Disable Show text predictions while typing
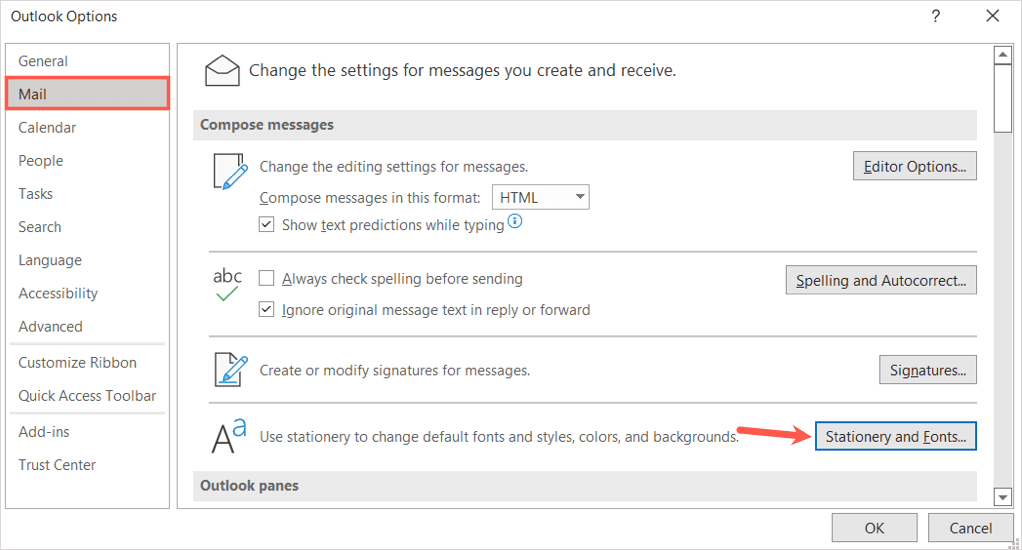Screen dimensions: 1022x550 click(x=266, y=225)
